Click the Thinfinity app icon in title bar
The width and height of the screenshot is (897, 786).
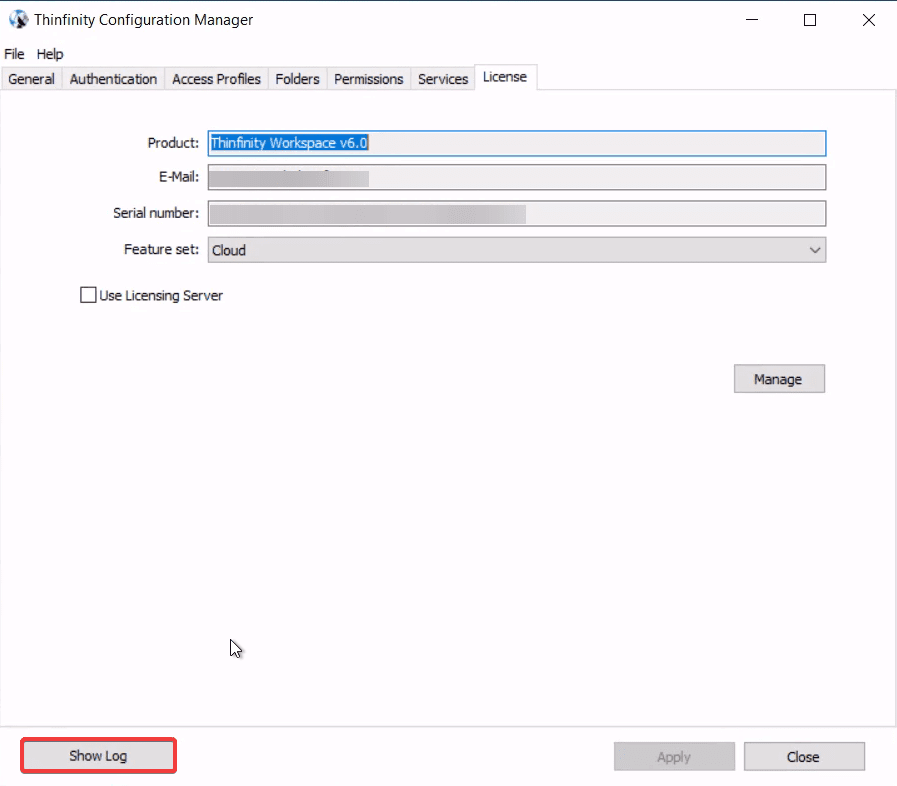pyautogui.click(x=17, y=19)
